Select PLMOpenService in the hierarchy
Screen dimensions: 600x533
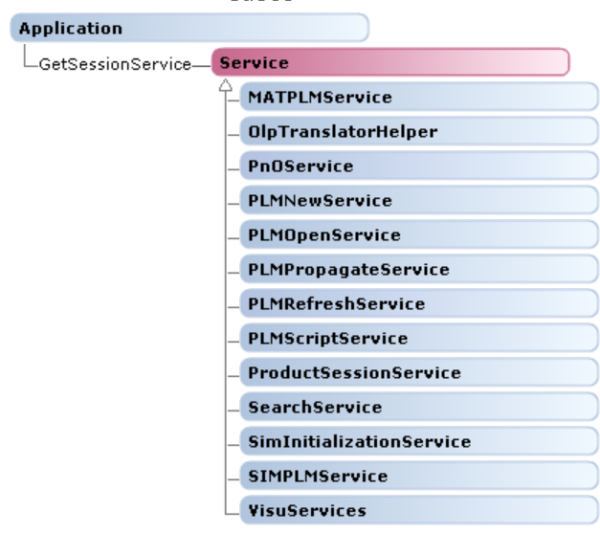(412, 235)
